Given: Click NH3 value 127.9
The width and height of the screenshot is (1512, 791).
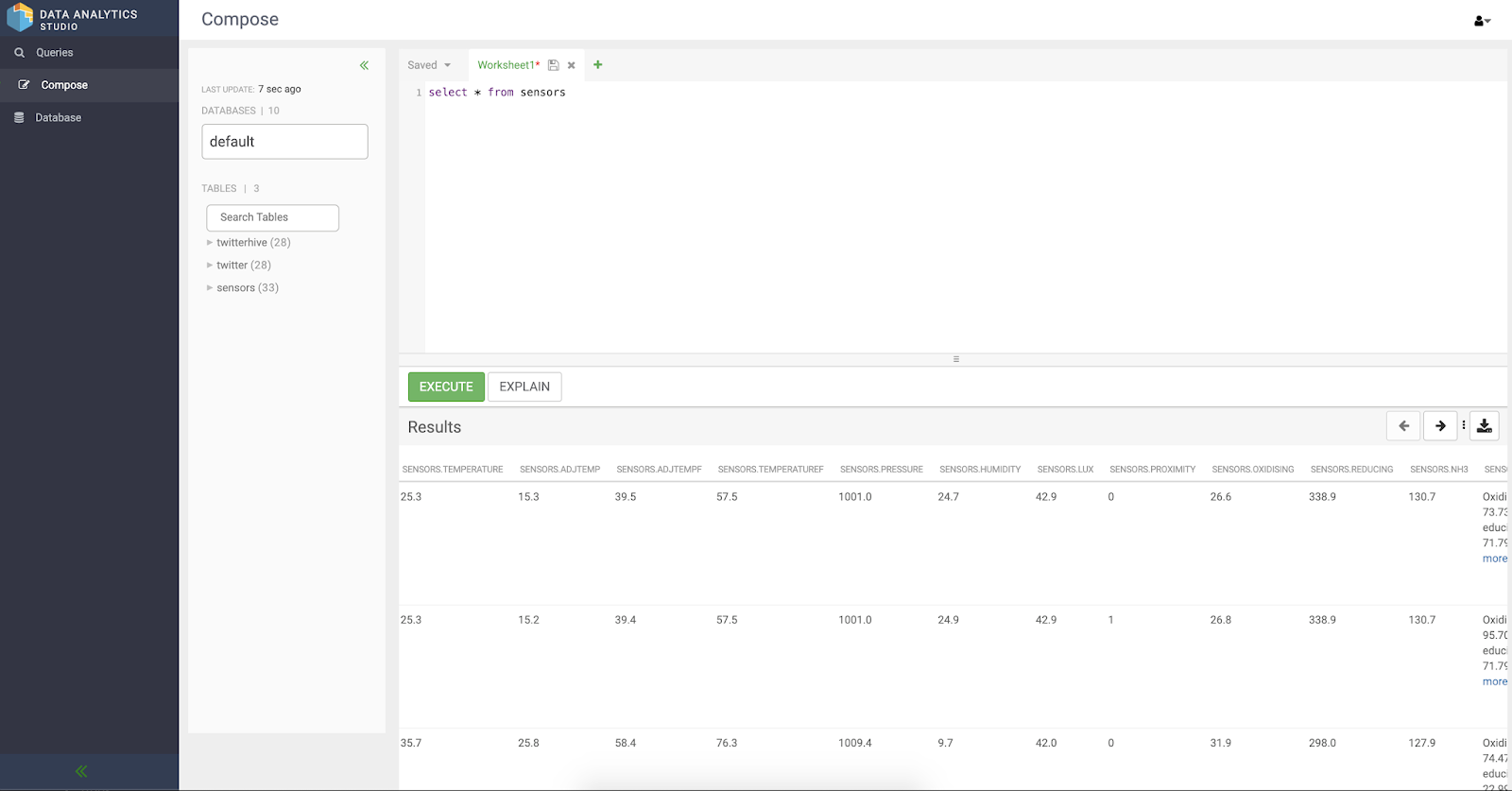Looking at the screenshot, I should pos(1422,744).
